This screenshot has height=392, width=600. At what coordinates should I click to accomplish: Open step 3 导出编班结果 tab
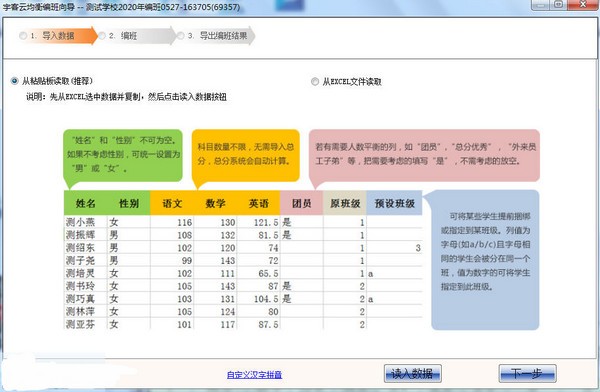216,36
